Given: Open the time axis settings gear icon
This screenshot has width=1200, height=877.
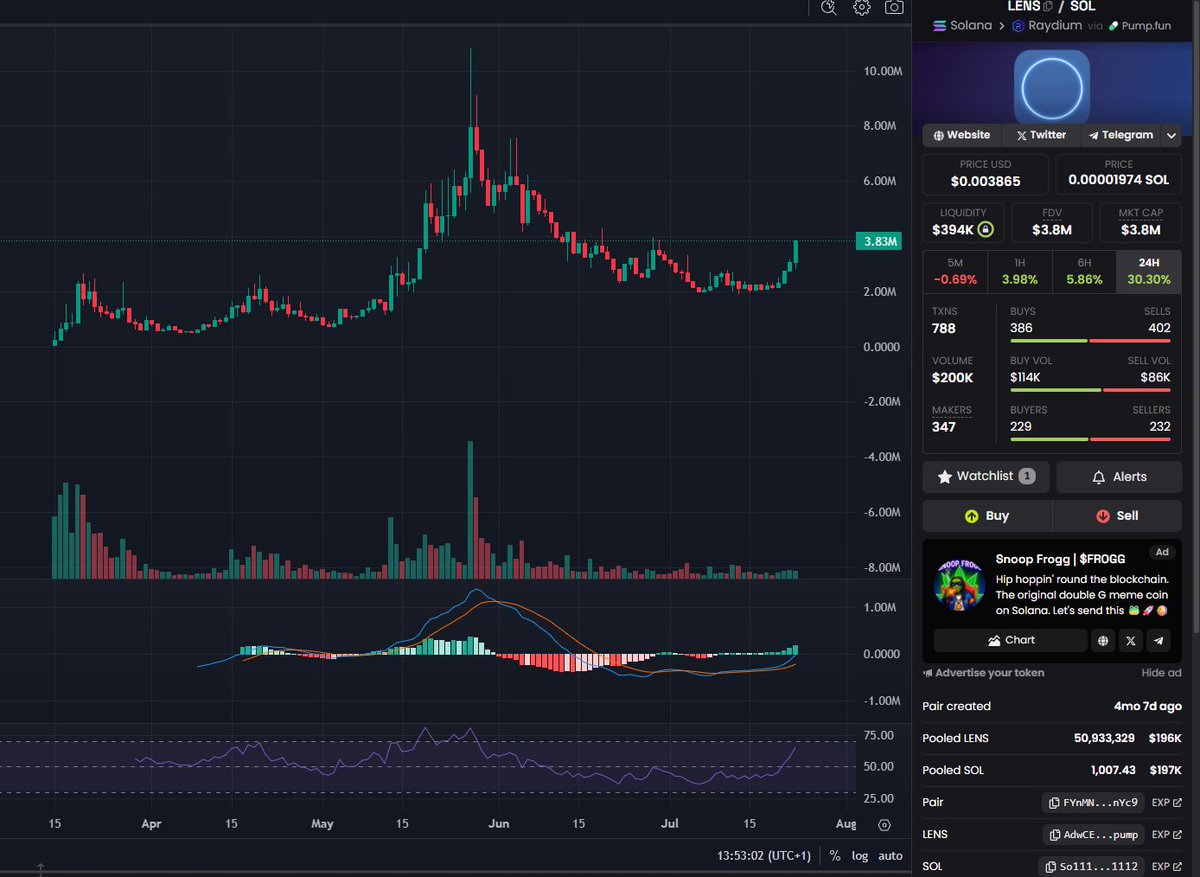Looking at the screenshot, I should 884,825.
